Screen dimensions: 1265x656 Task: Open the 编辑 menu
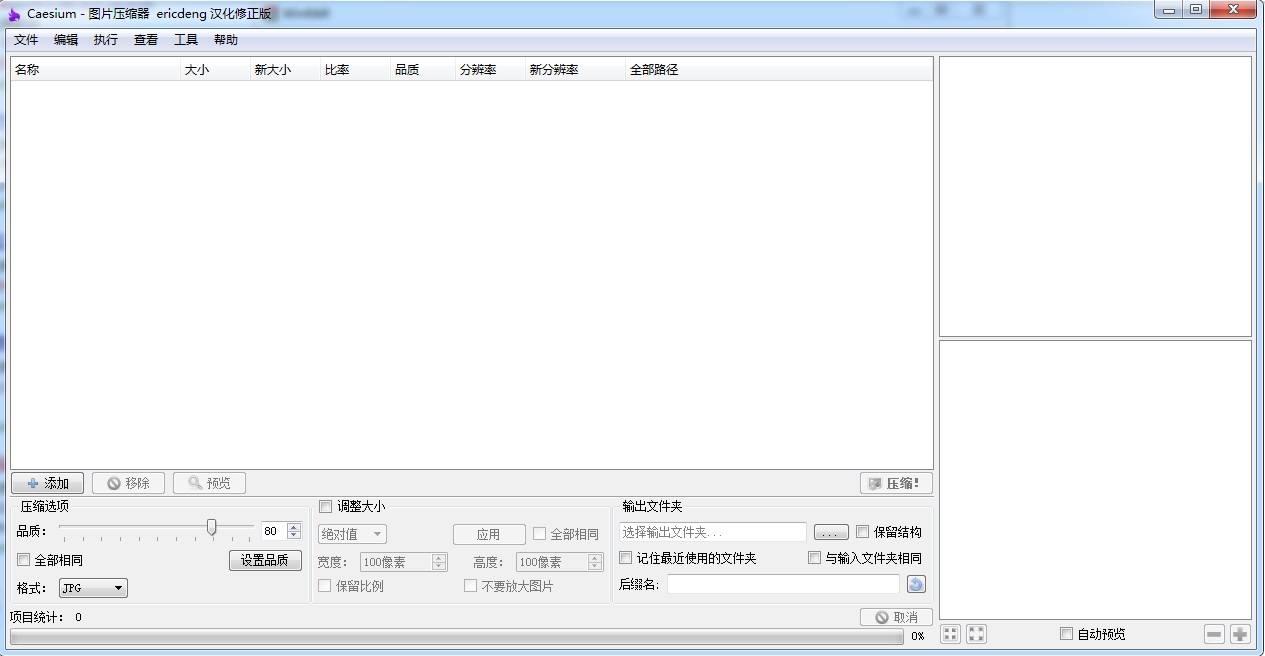pyautogui.click(x=66, y=40)
